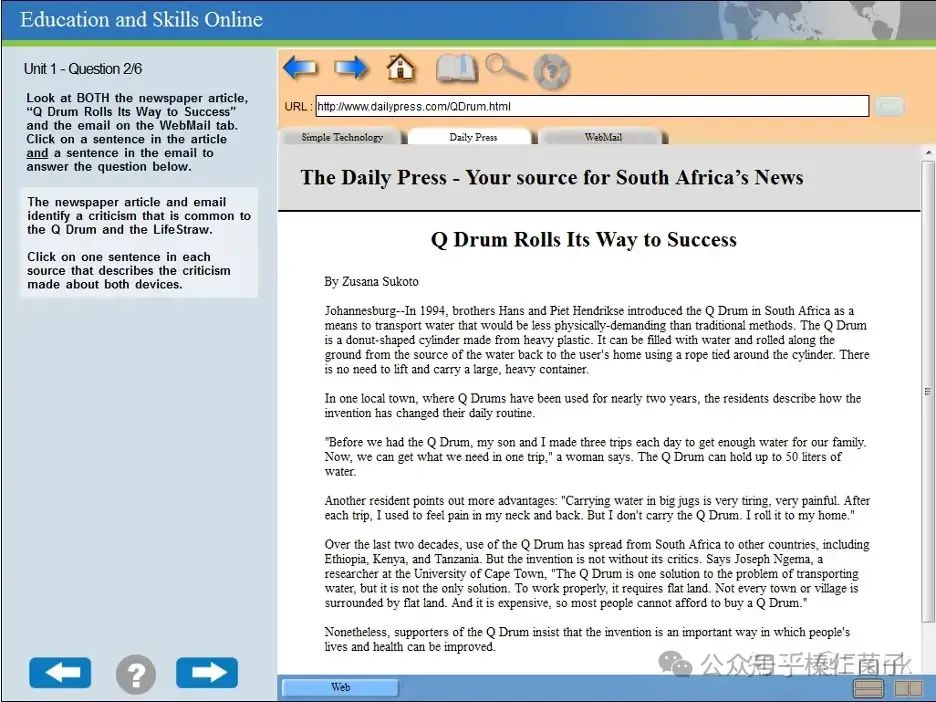
Task: Click the URL address input field
Action: tap(592, 106)
